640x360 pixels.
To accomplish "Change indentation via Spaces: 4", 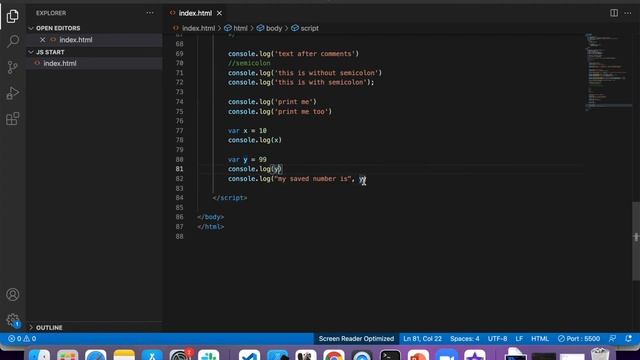I will pos(464,339).
